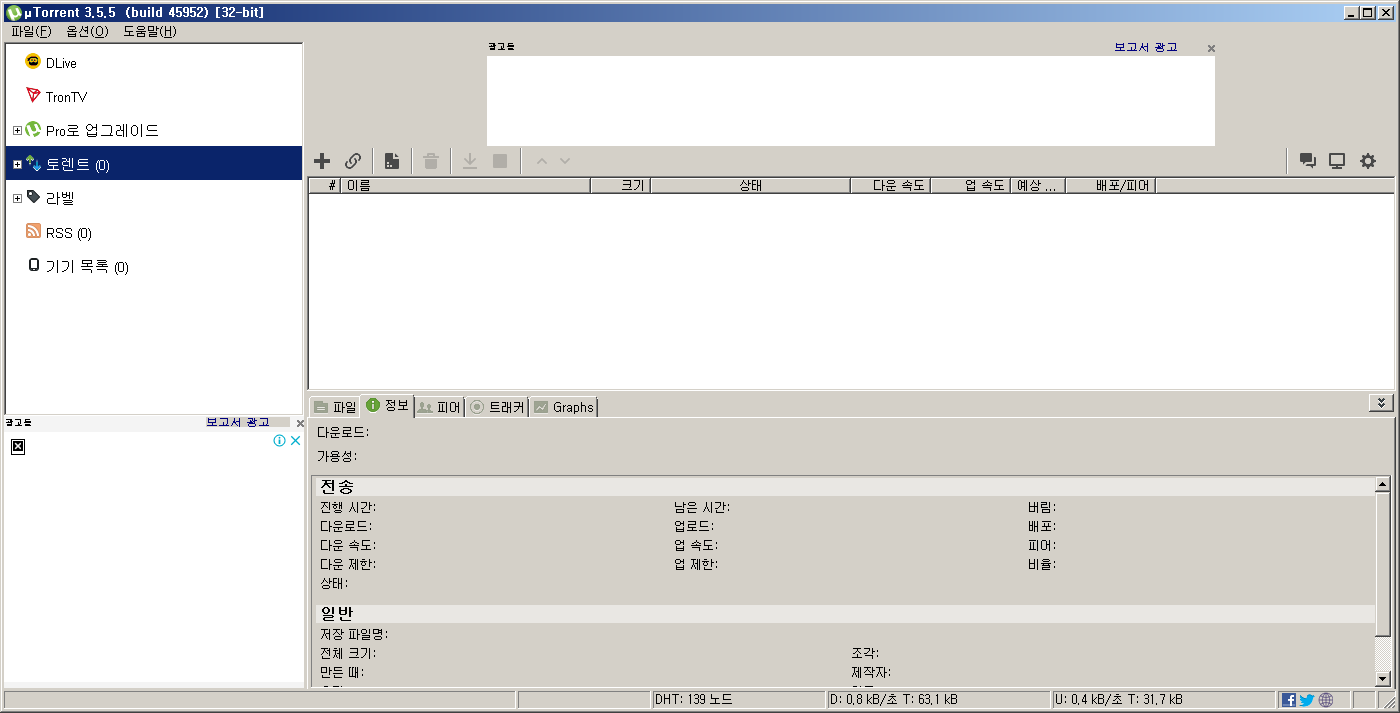
Task: Click the ad info 'i' icon
Action: (280, 440)
